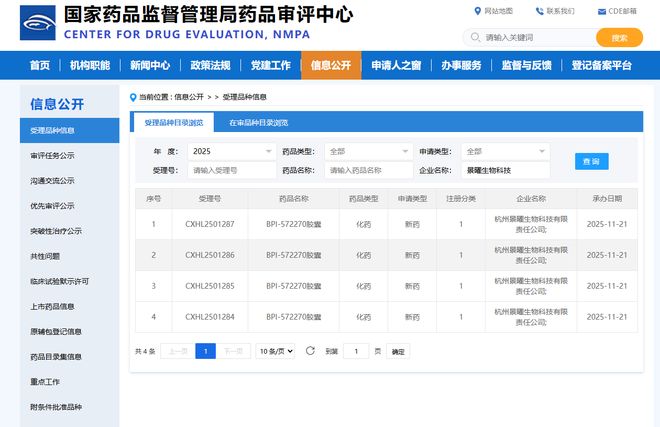Click the magnifier icon in search box
This screenshot has width=660, height=427.
pos(475,37)
